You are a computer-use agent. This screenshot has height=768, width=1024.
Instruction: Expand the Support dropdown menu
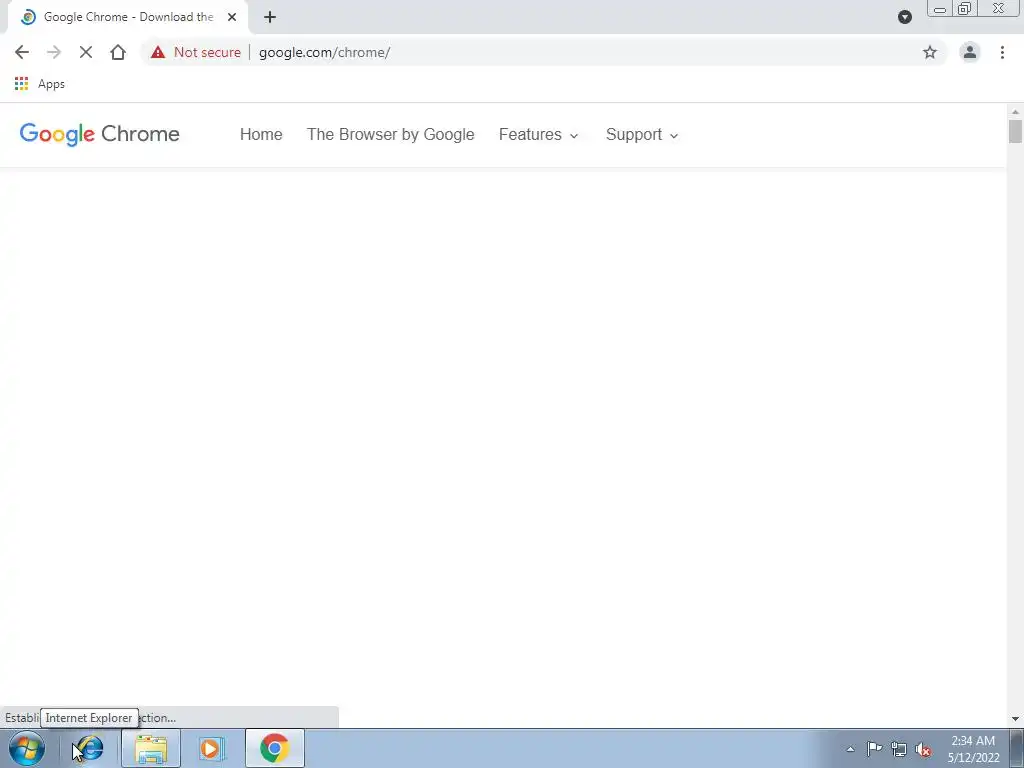tap(642, 135)
